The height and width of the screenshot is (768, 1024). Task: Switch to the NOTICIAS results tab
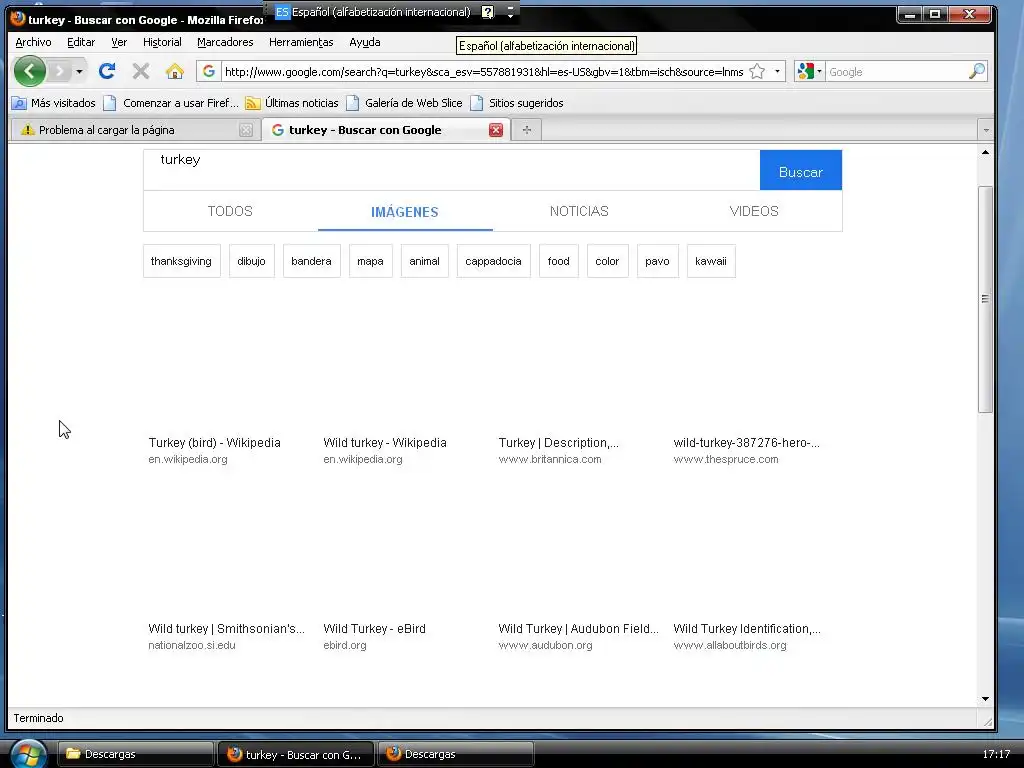pos(579,211)
